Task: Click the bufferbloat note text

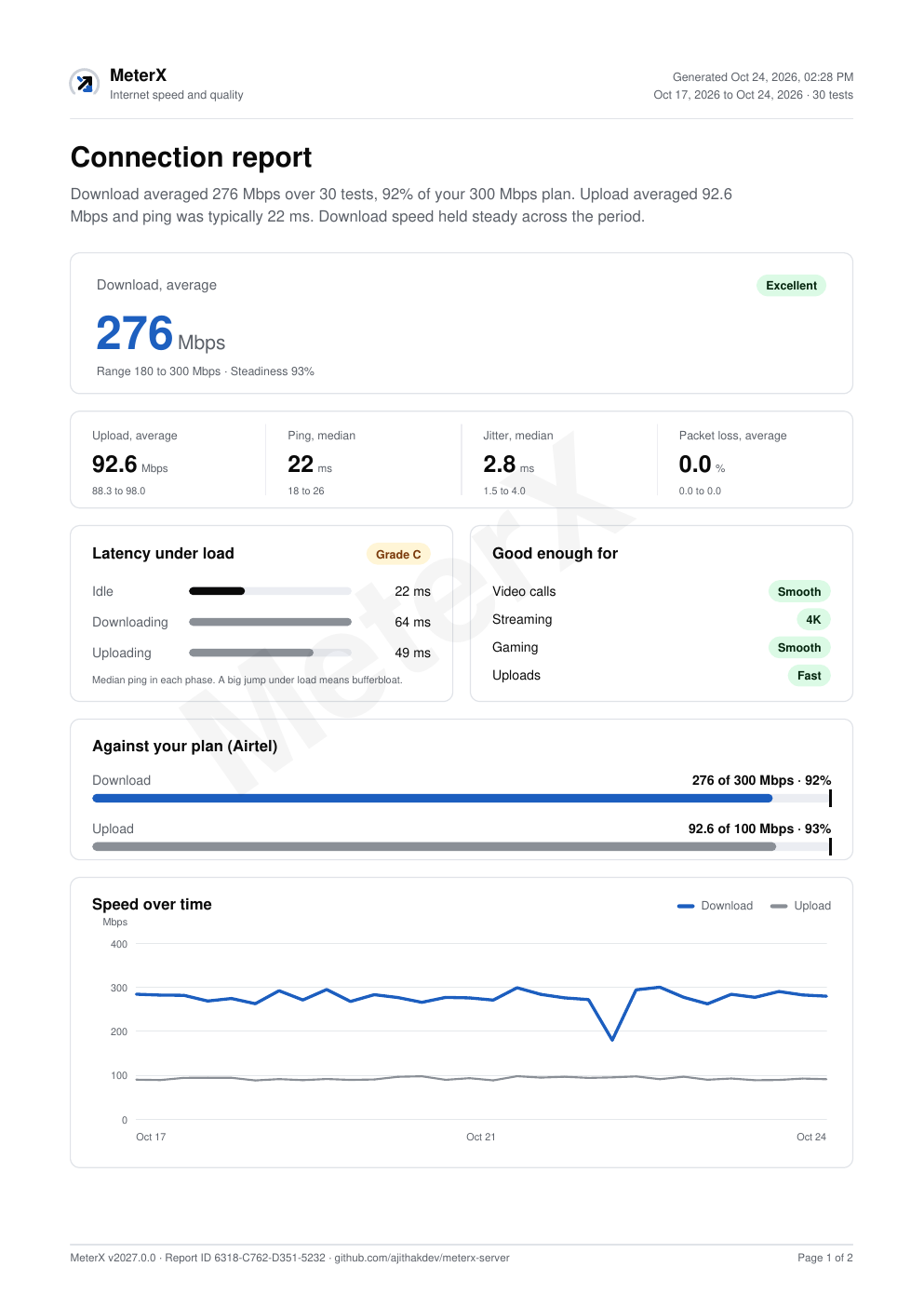Action: point(248,680)
